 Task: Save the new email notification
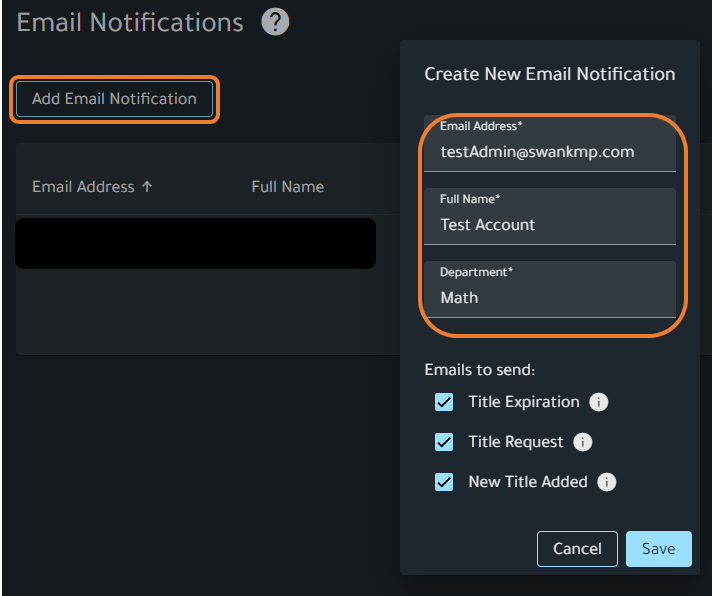[658, 549]
